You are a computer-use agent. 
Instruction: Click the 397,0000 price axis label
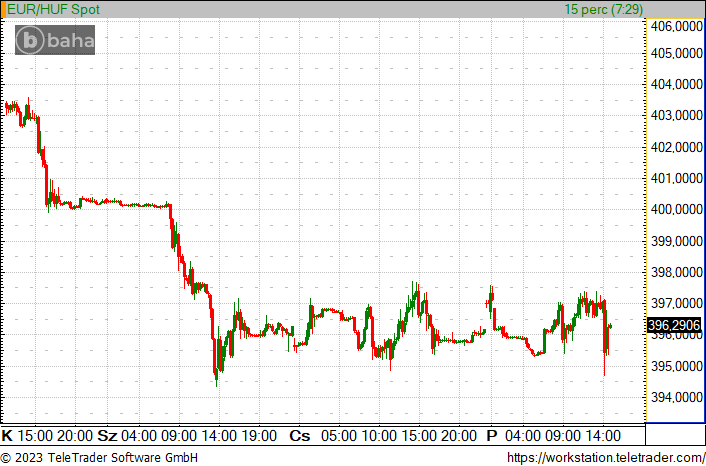point(677,303)
